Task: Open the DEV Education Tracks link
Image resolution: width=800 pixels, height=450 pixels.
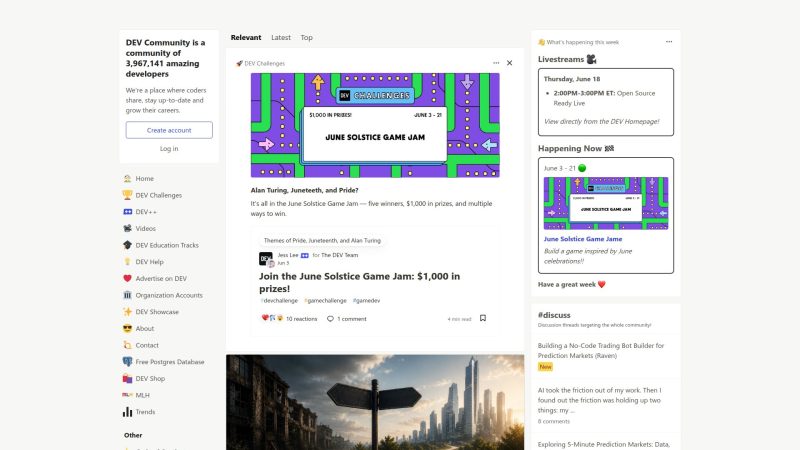Action: 167,245
